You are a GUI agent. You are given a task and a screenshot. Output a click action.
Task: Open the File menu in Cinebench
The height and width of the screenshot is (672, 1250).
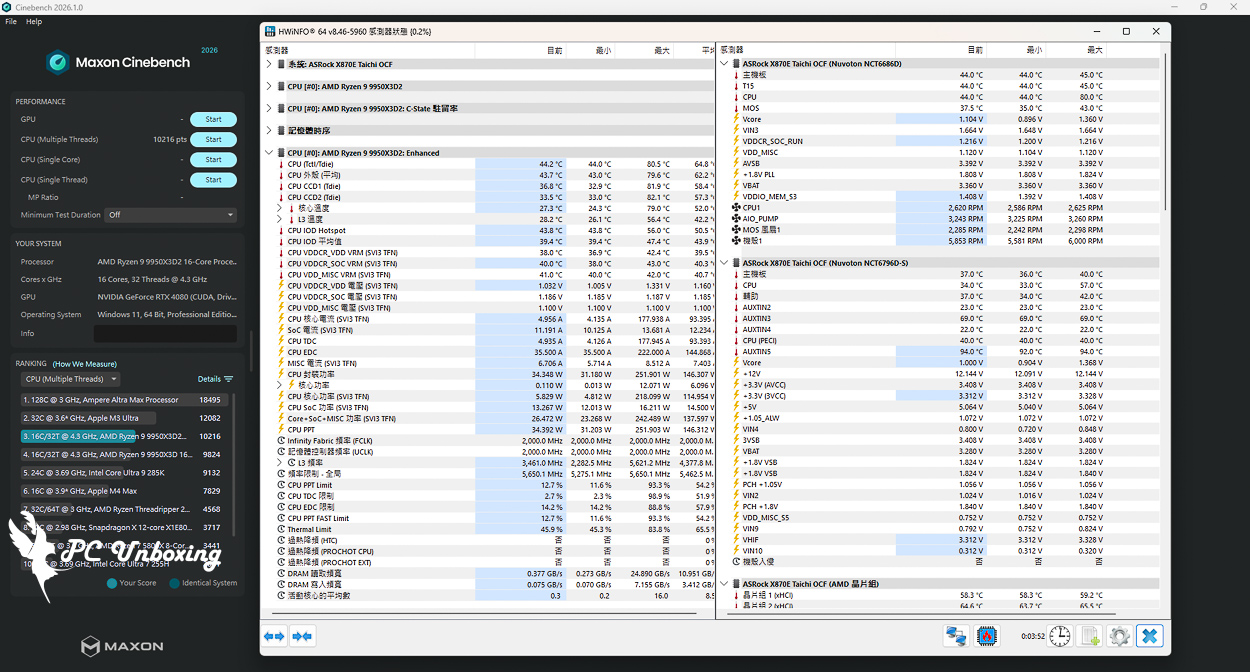(x=11, y=21)
